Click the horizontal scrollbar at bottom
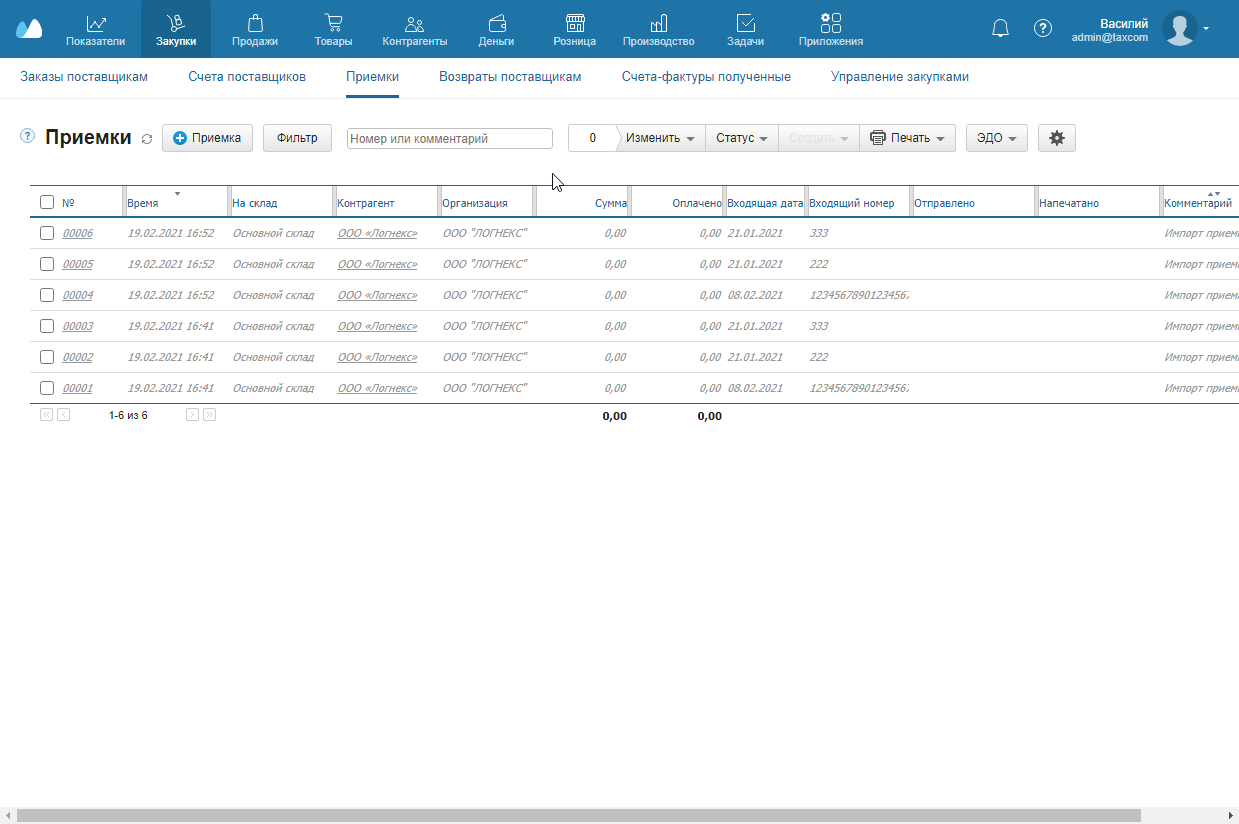Screen dimensions: 1239x824 pyautogui.click(x=578, y=816)
